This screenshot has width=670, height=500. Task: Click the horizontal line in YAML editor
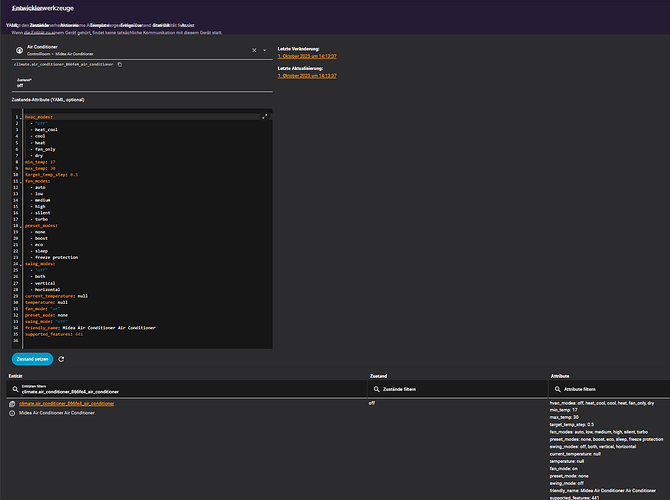tap(47, 289)
